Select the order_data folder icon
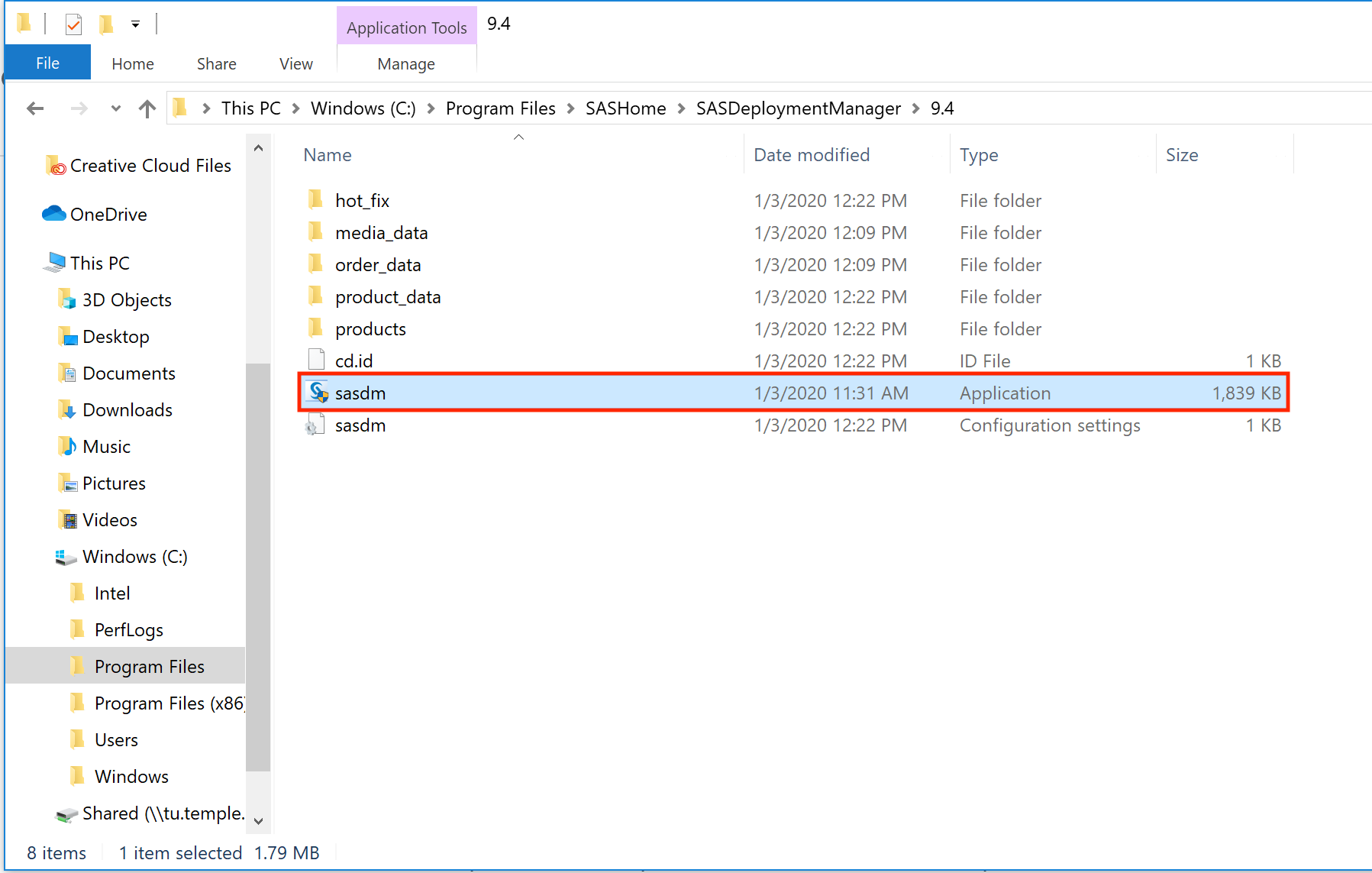1372x873 pixels. (x=315, y=264)
